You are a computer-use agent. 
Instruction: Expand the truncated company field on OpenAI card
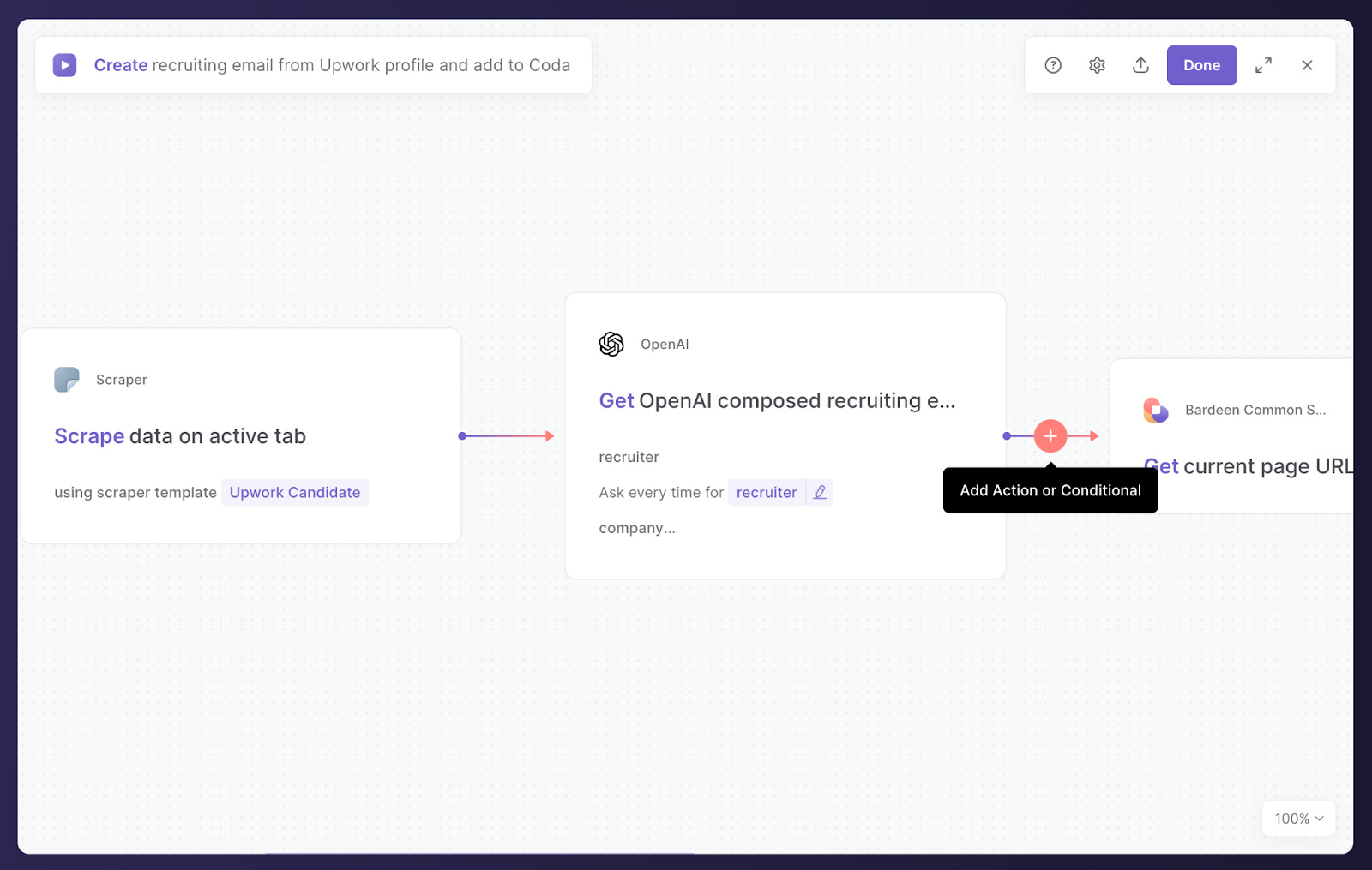637,528
